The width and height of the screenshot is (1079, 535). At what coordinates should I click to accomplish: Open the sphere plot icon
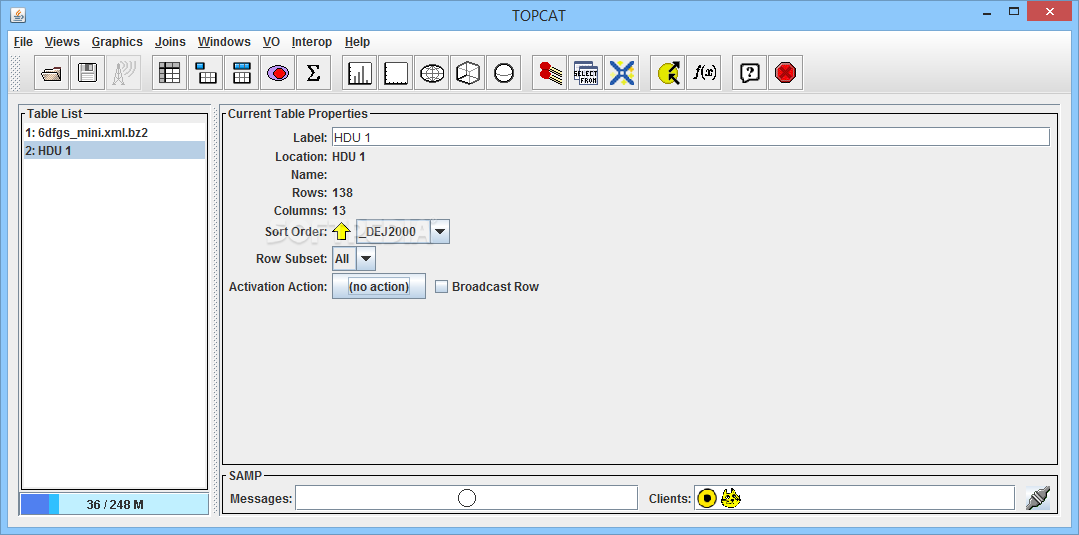503,73
